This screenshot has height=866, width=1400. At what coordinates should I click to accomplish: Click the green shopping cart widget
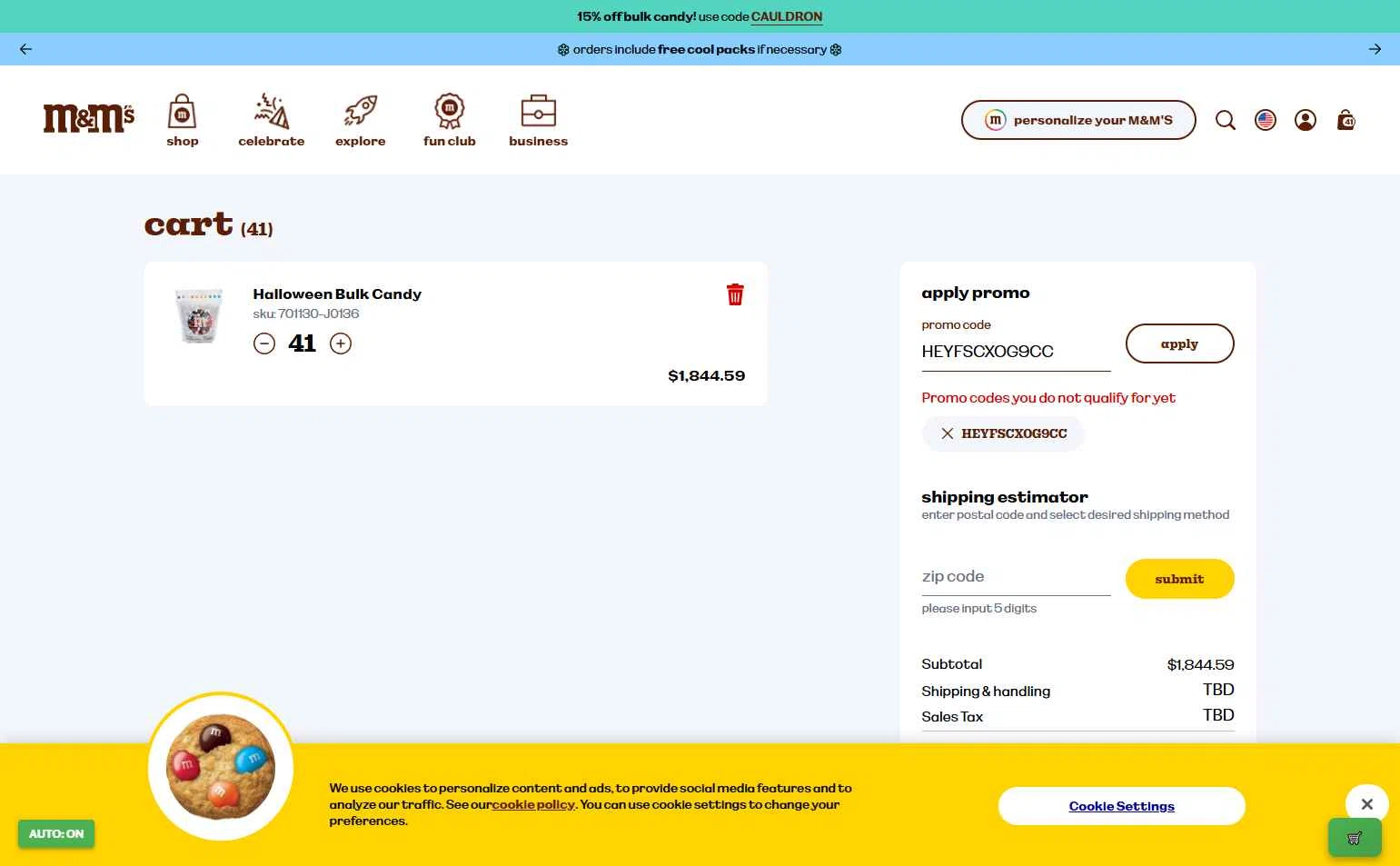coord(1355,838)
